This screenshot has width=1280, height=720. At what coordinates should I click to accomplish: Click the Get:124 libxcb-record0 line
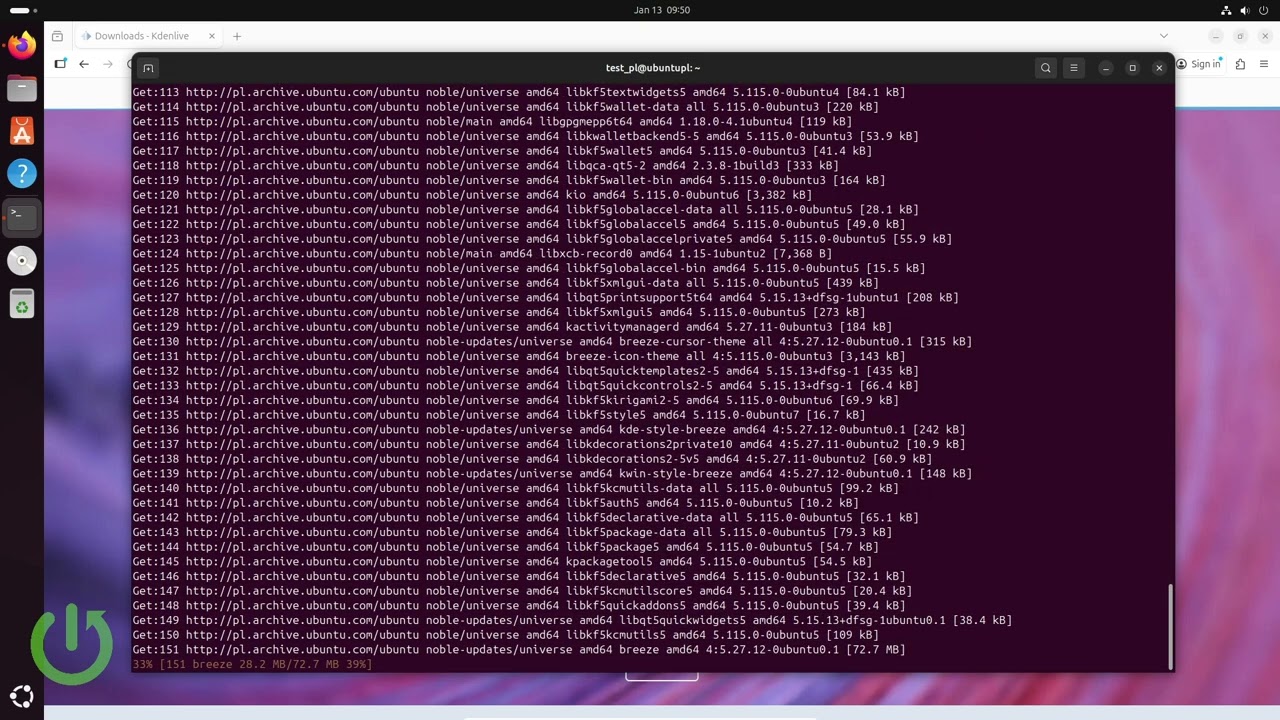click(x=482, y=254)
